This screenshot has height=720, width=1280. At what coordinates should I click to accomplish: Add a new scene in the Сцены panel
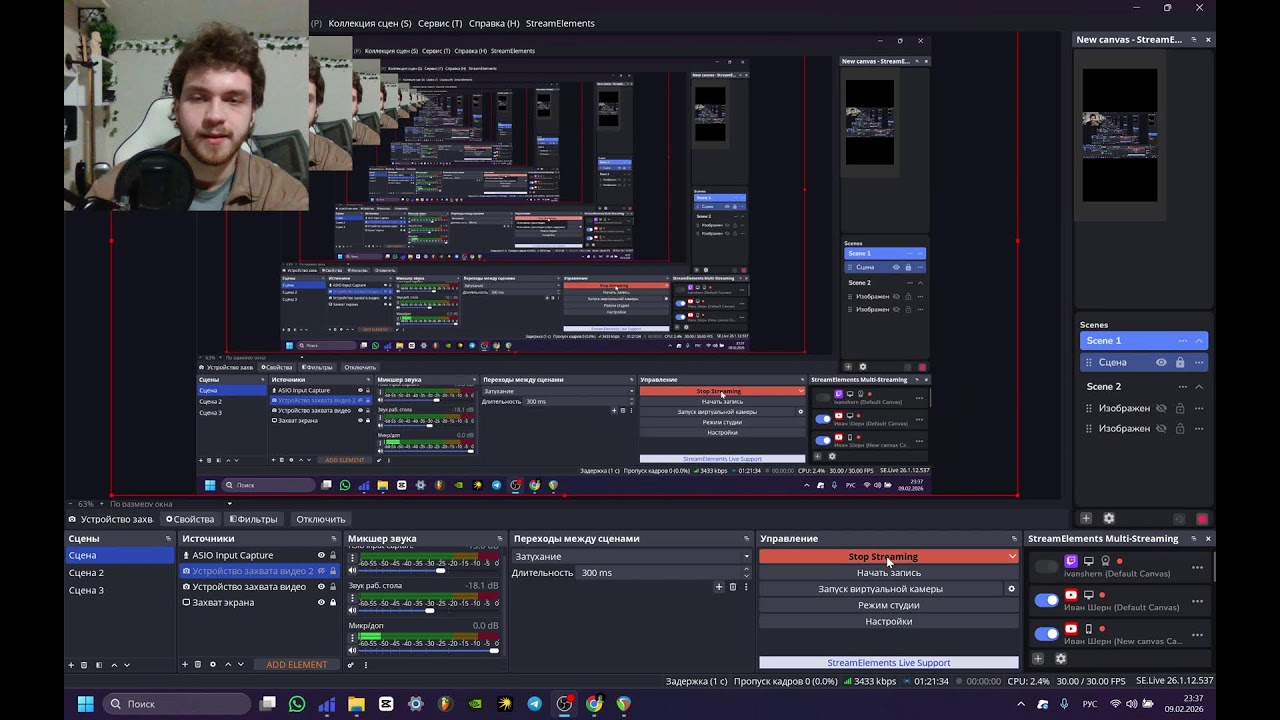click(71, 665)
